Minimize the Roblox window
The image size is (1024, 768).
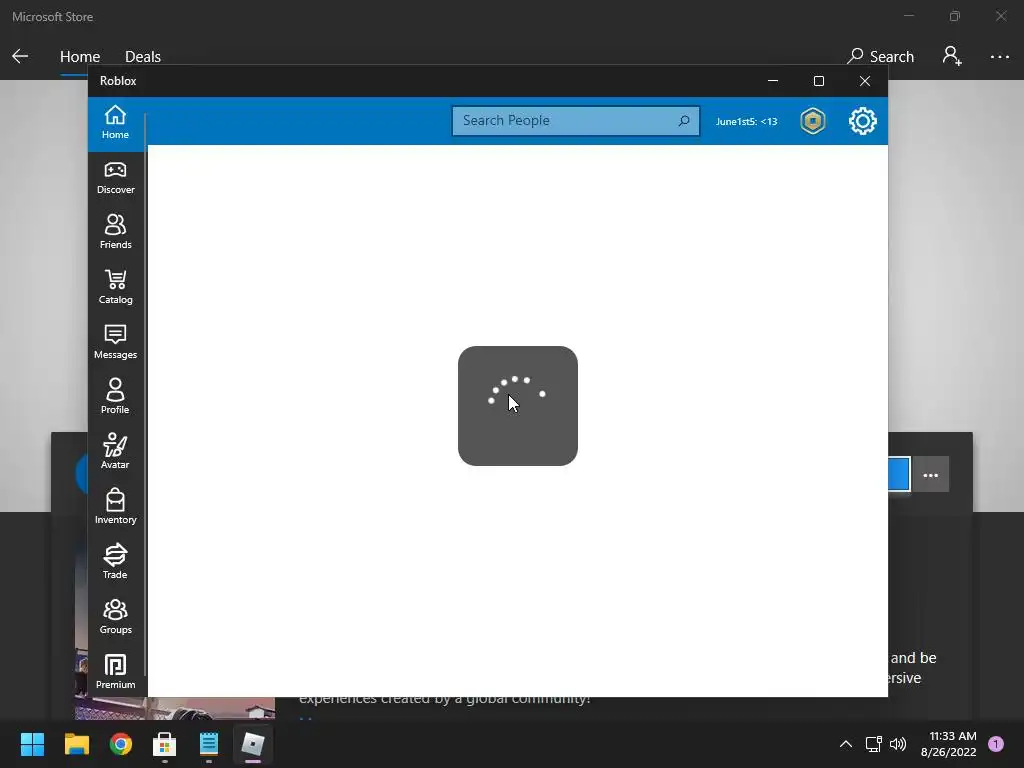coord(773,81)
